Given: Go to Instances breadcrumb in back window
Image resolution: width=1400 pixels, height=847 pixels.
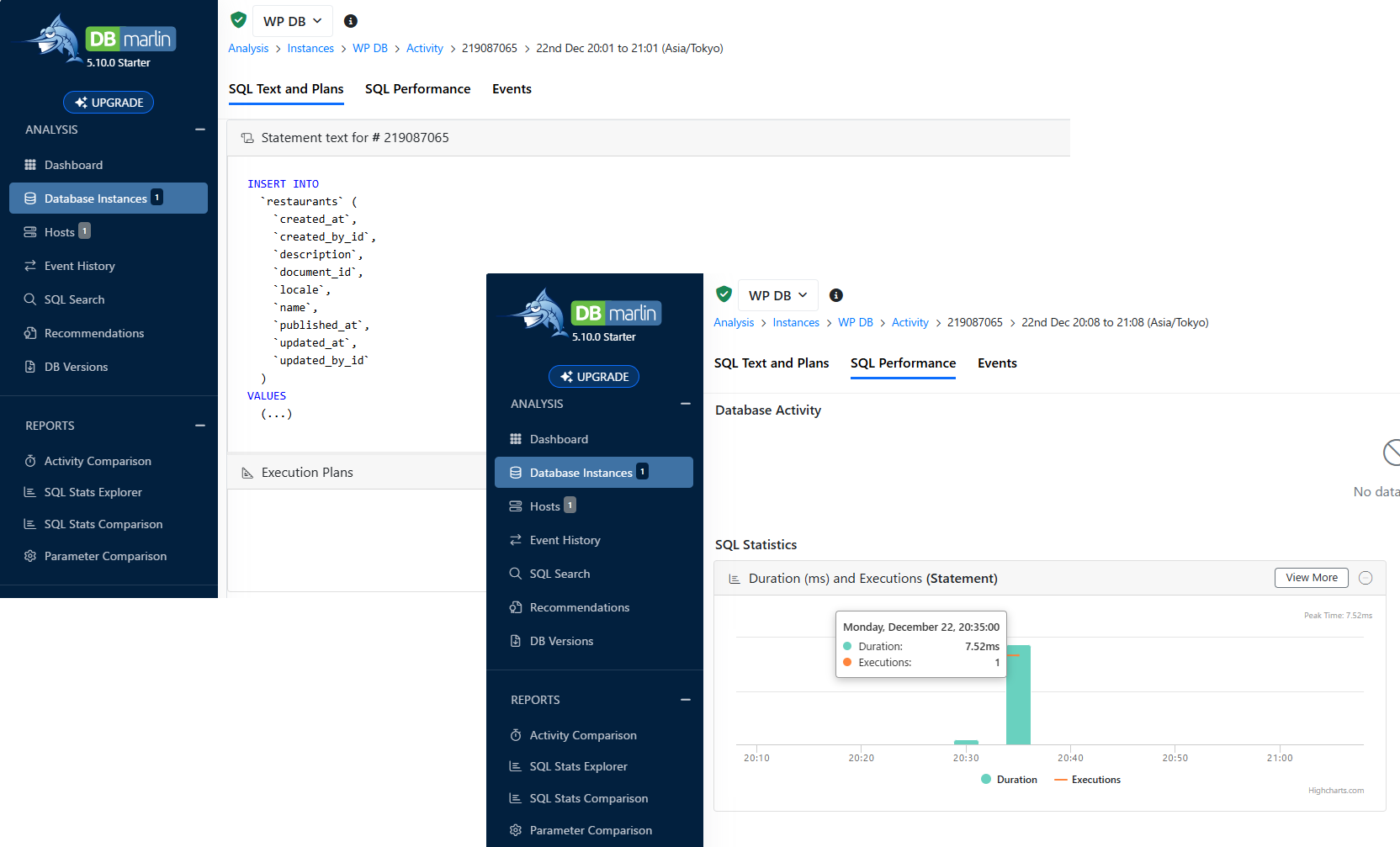Looking at the screenshot, I should [310, 48].
